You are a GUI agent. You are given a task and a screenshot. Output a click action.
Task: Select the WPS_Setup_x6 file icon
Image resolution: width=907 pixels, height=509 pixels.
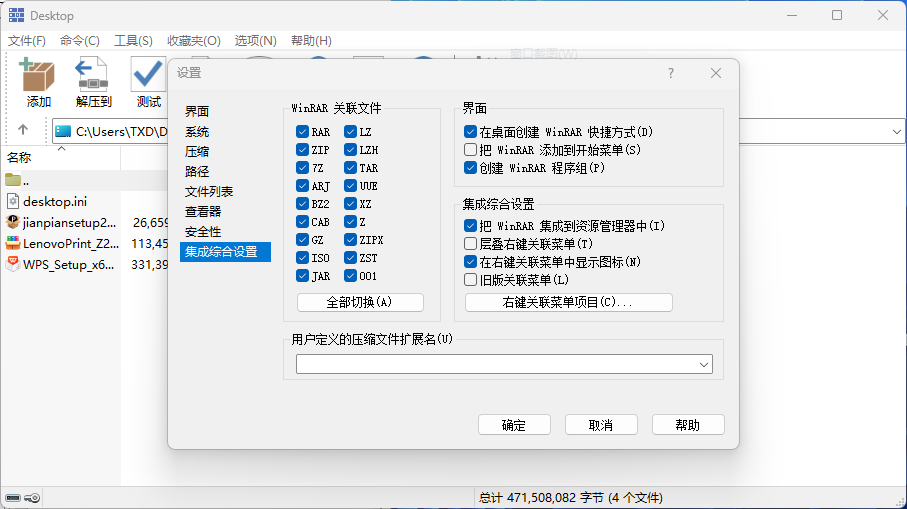tap(13, 264)
